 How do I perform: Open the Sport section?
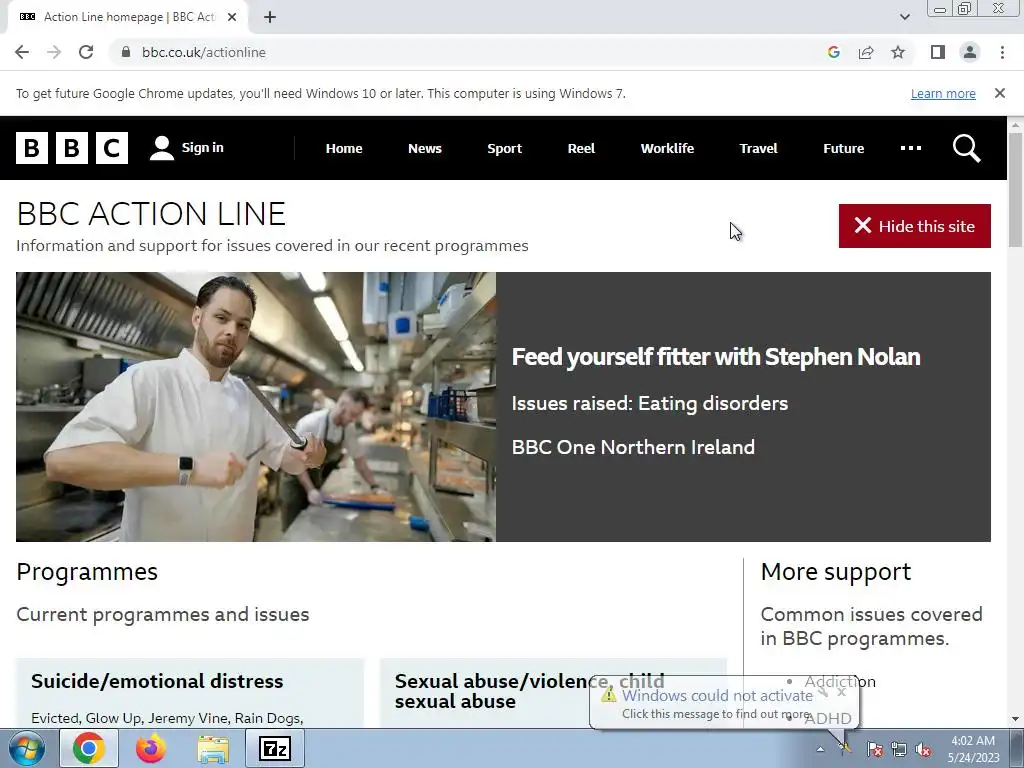(x=504, y=148)
